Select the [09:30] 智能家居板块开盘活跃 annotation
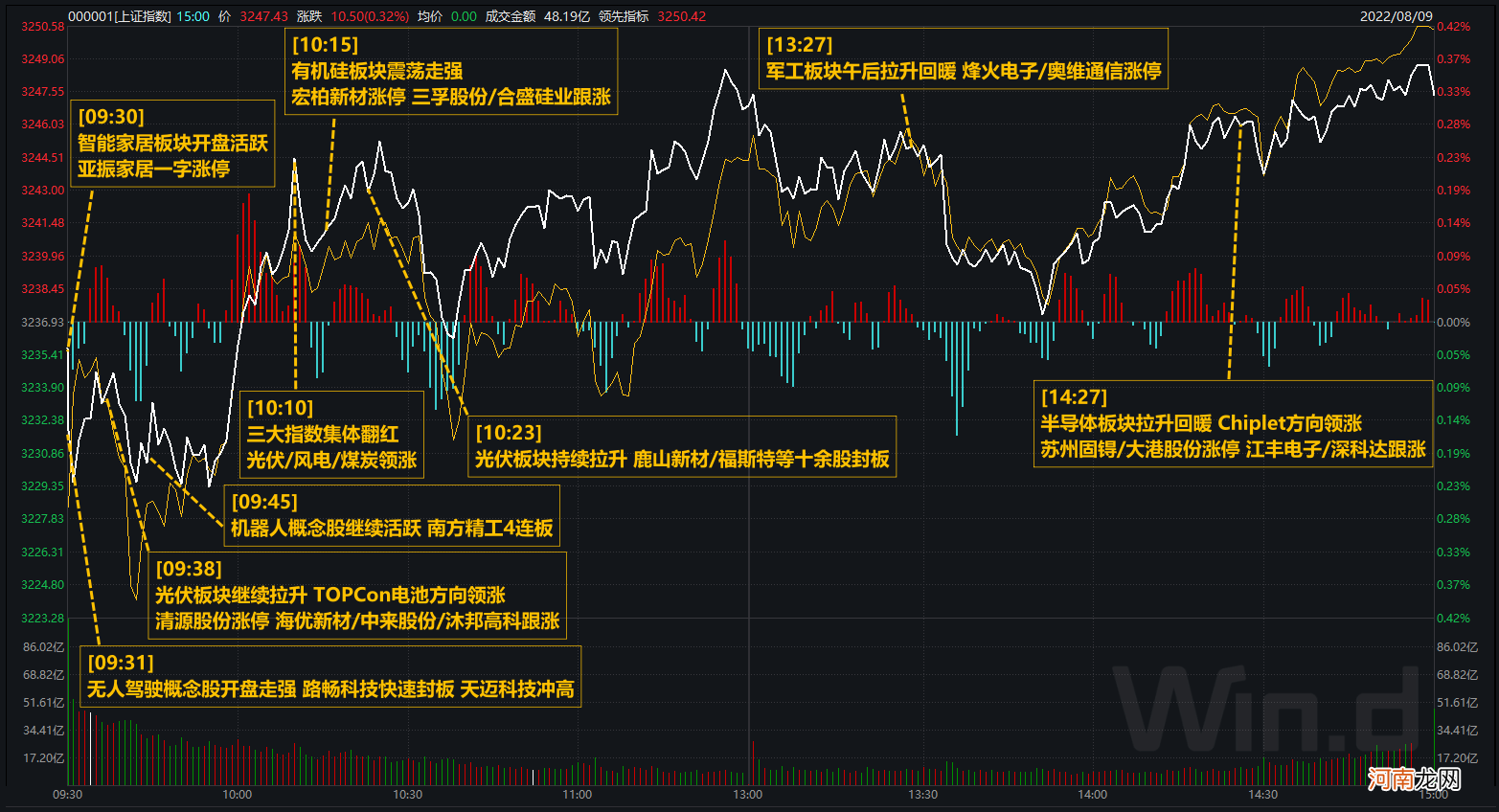 (172, 144)
